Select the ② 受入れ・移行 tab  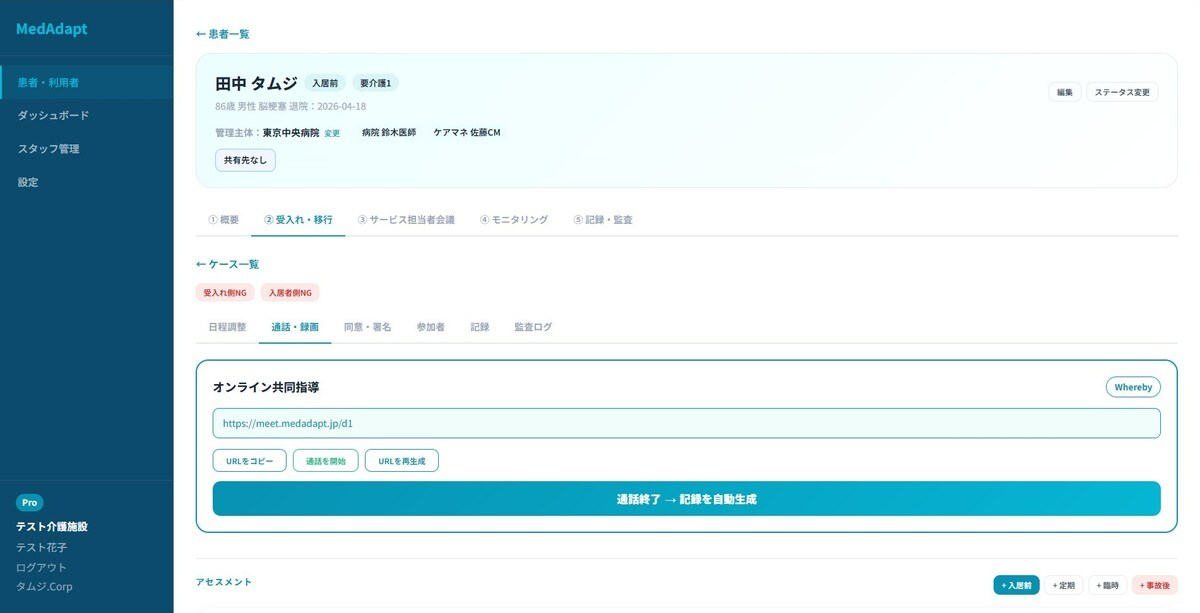pyautogui.click(x=298, y=220)
